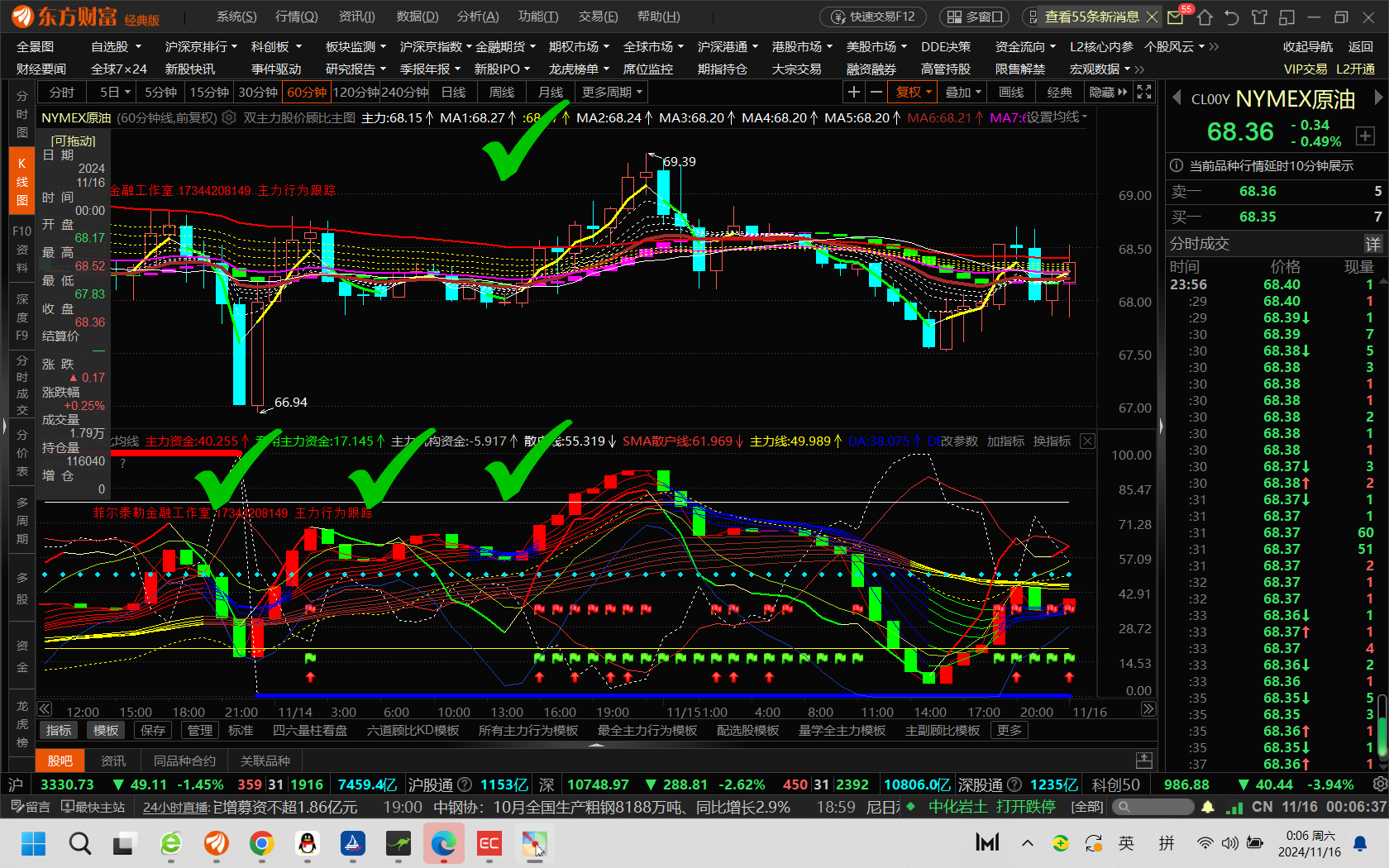The image size is (1389, 868).
Task: Open 留言 feedback in status bar
Action: [x=31, y=807]
